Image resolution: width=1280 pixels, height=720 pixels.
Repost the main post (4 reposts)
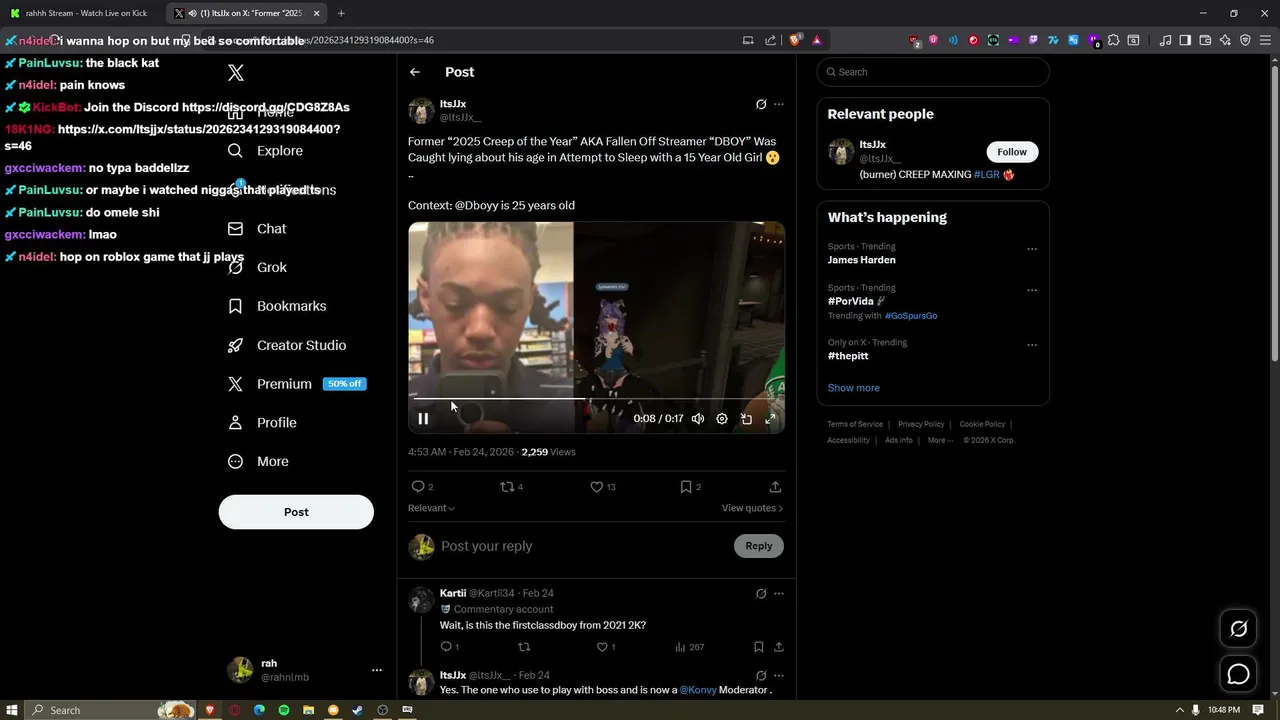512,487
